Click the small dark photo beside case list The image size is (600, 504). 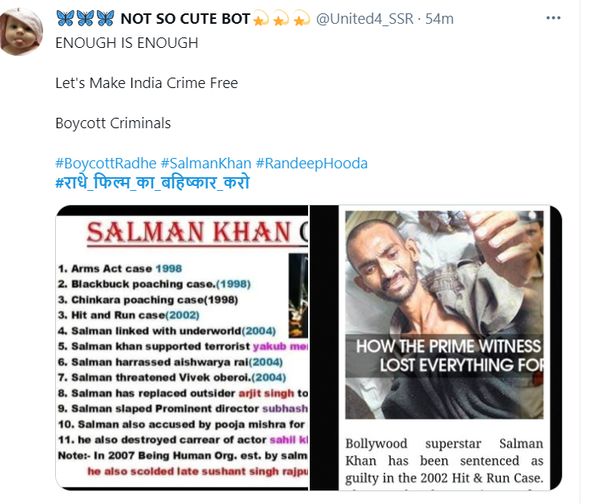[x=298, y=295]
